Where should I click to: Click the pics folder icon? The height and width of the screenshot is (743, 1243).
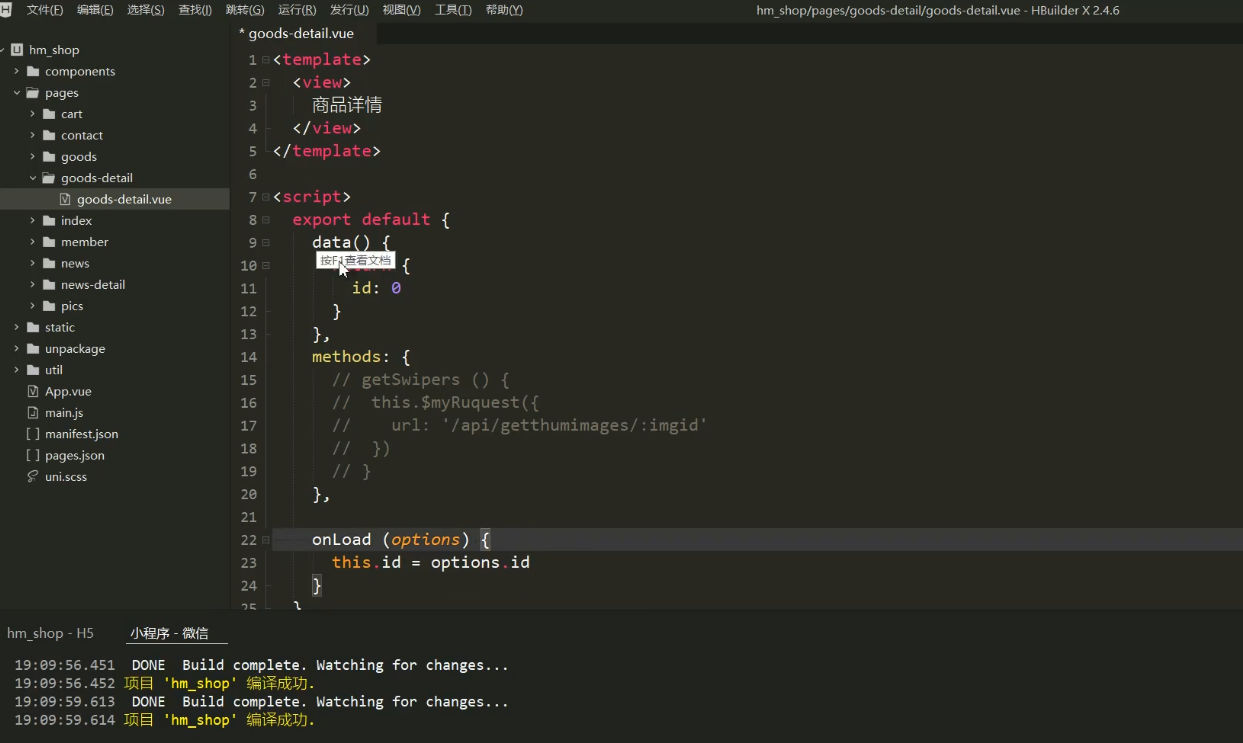pyautogui.click(x=49, y=306)
